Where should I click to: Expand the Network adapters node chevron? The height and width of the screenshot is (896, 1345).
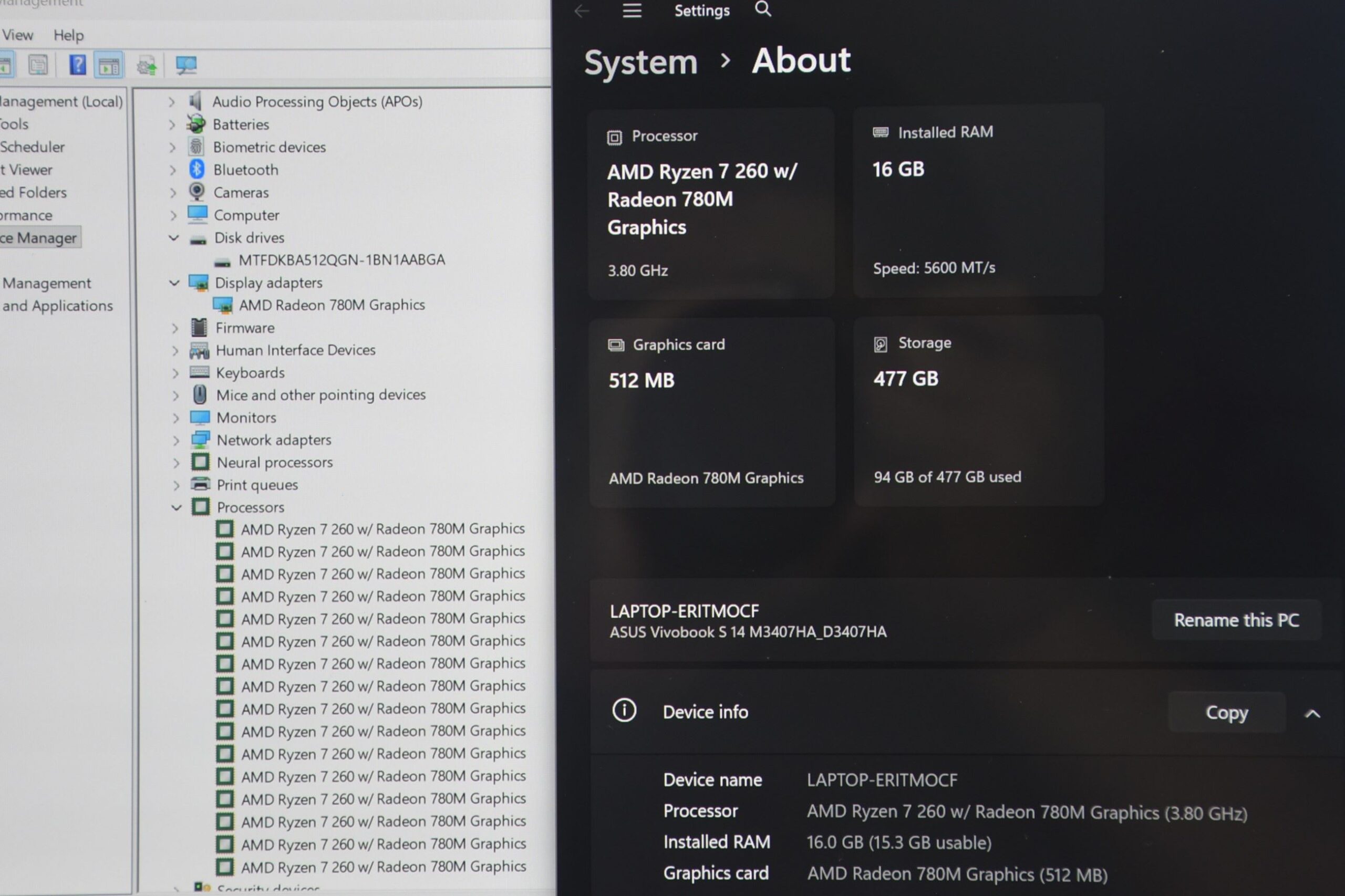[x=175, y=441]
